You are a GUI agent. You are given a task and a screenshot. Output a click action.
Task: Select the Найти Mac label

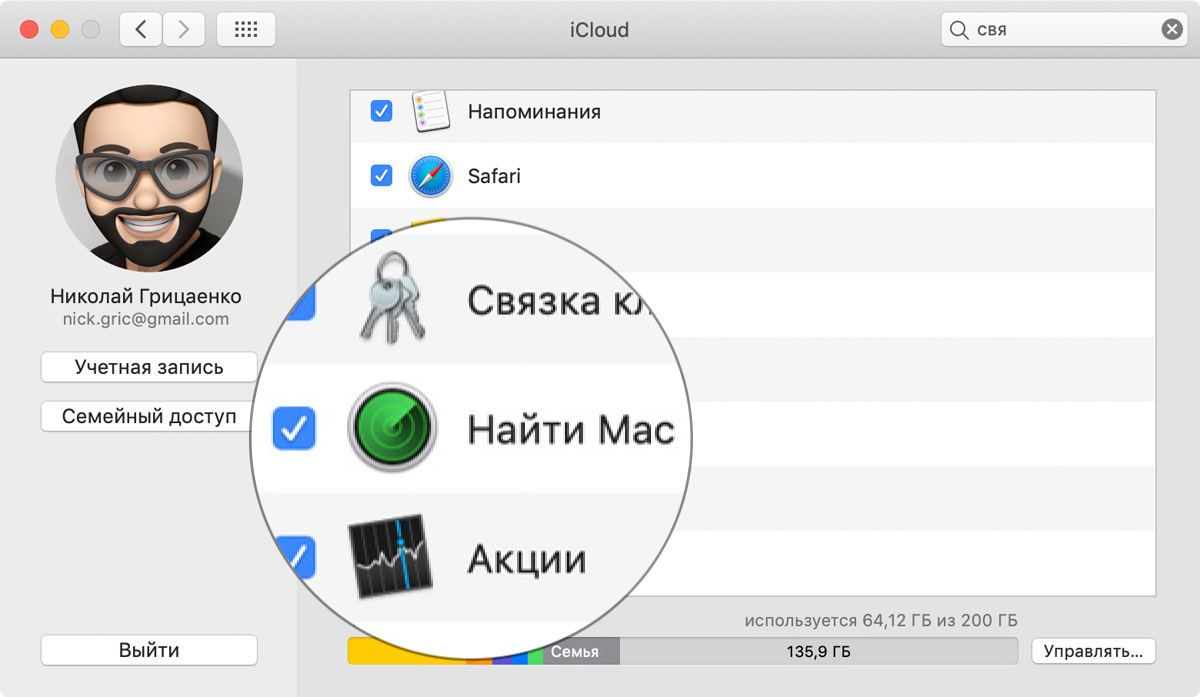pyautogui.click(x=571, y=430)
